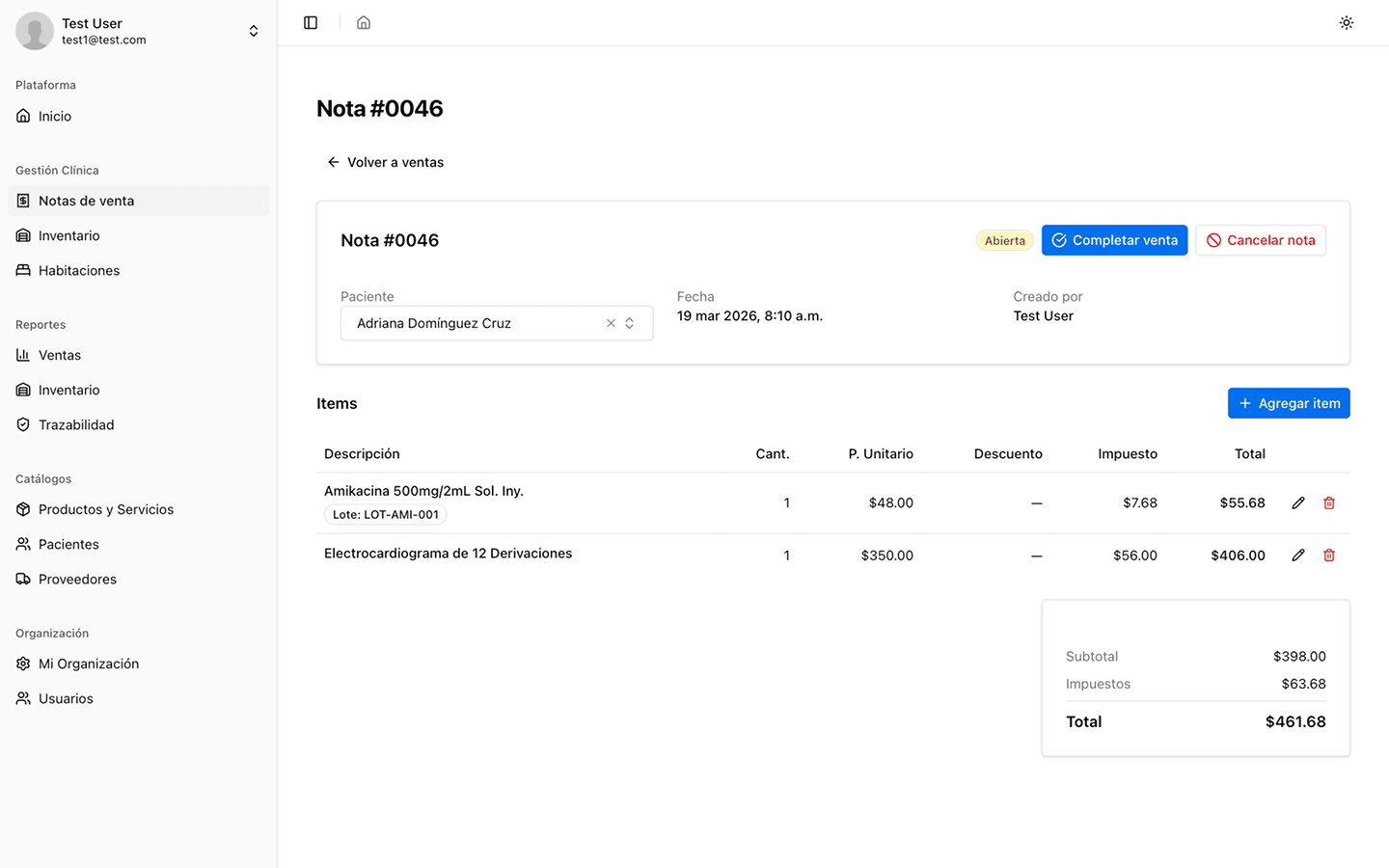This screenshot has width=1389, height=868.
Task: Toggle light/dark theme sun icon
Action: tap(1346, 23)
